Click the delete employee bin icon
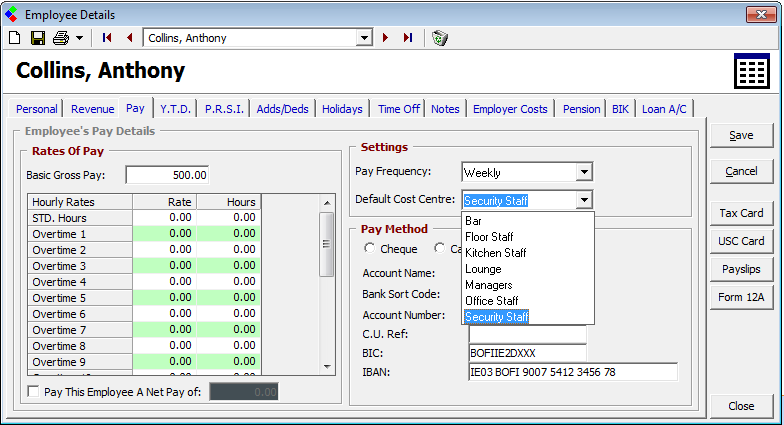Image resolution: width=784 pixels, height=425 pixels. (x=439, y=38)
